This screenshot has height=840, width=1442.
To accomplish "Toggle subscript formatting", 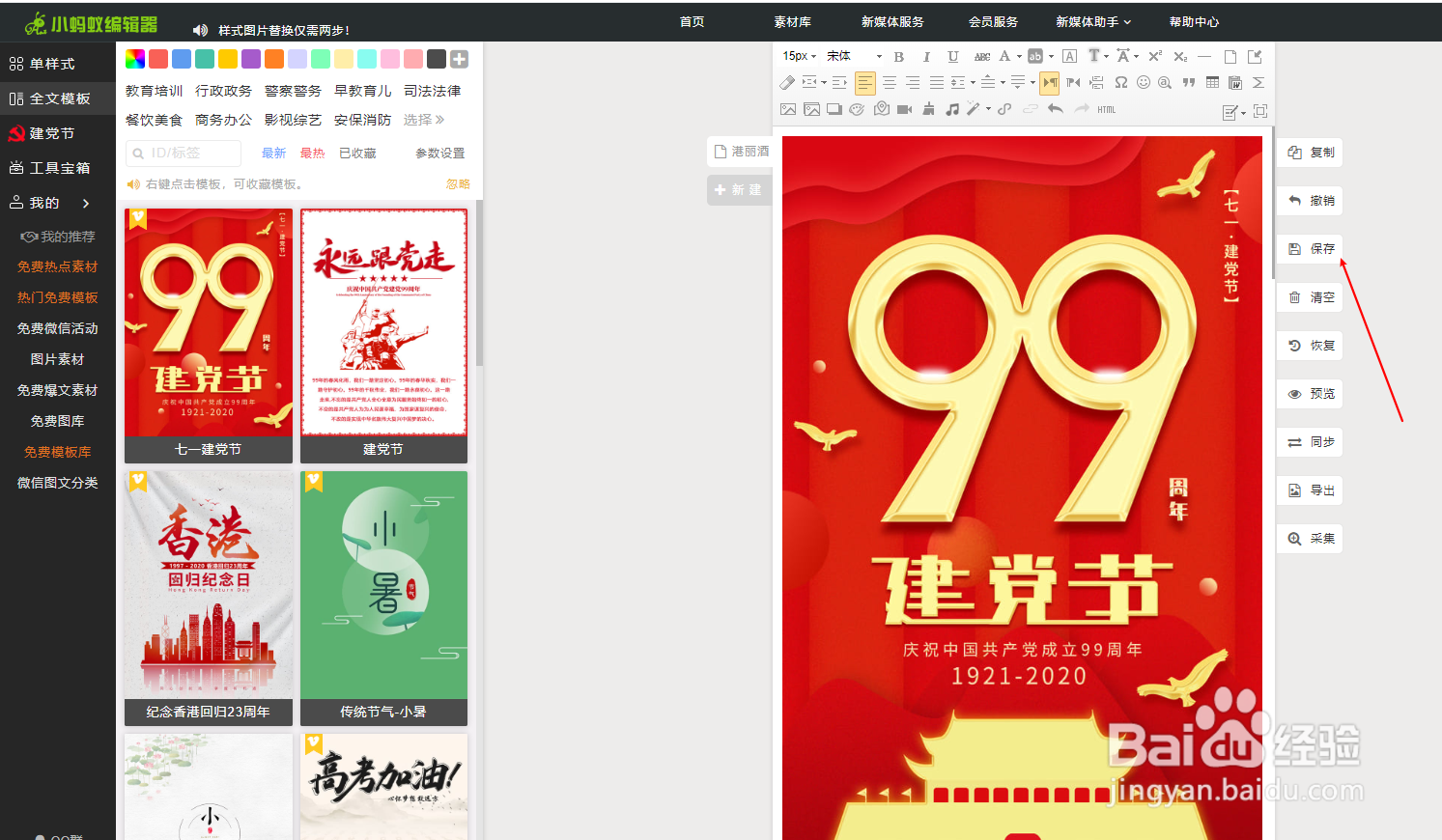I will [1180, 57].
